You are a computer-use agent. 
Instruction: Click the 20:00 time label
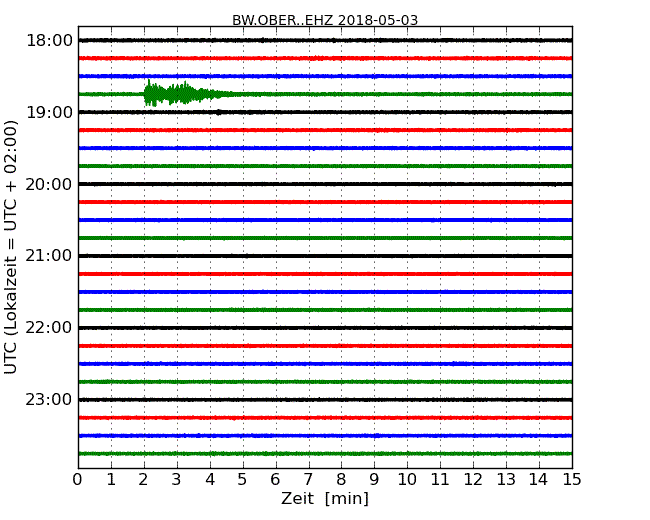point(49,184)
